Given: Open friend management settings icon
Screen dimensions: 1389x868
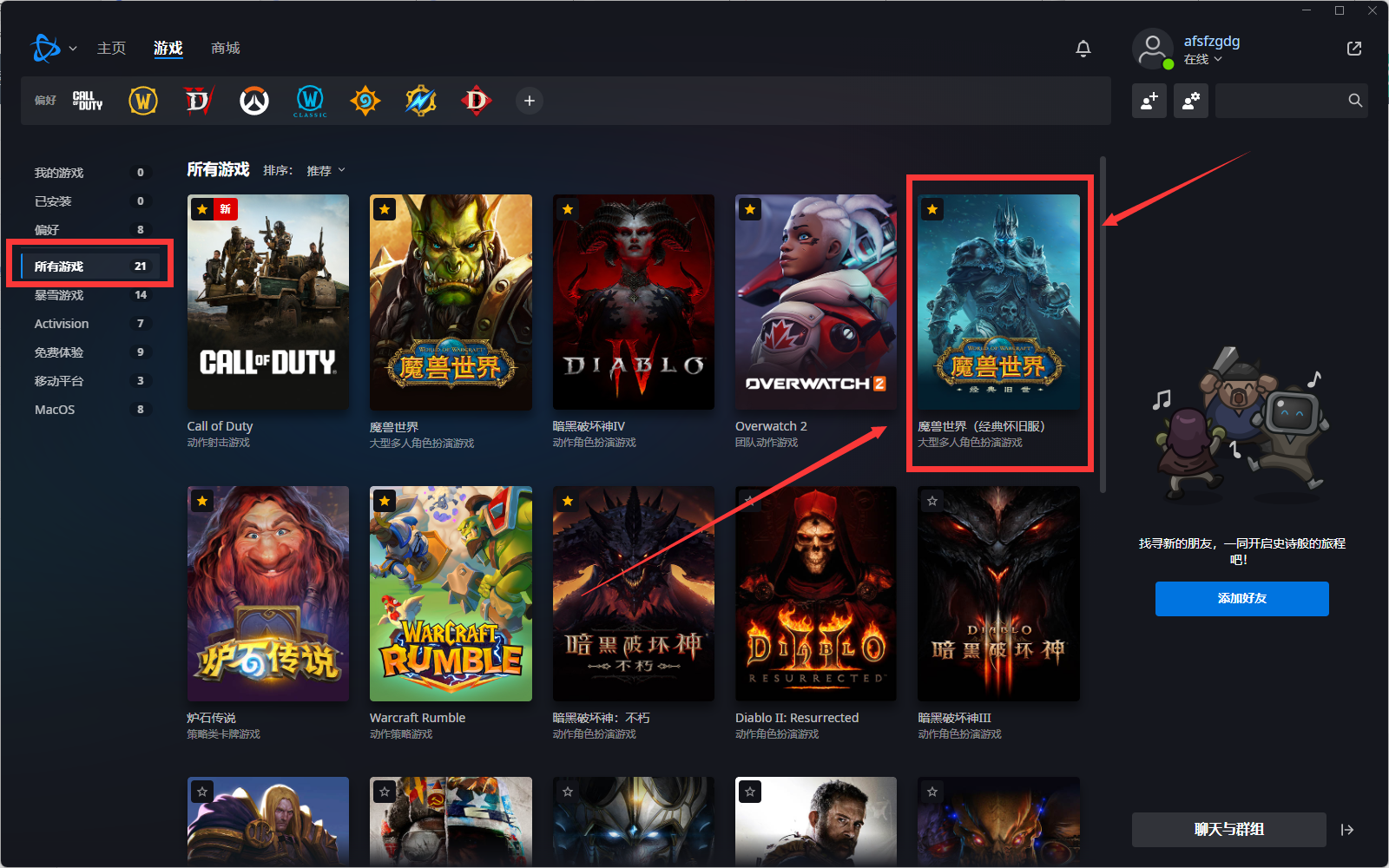Looking at the screenshot, I should point(1191,101).
